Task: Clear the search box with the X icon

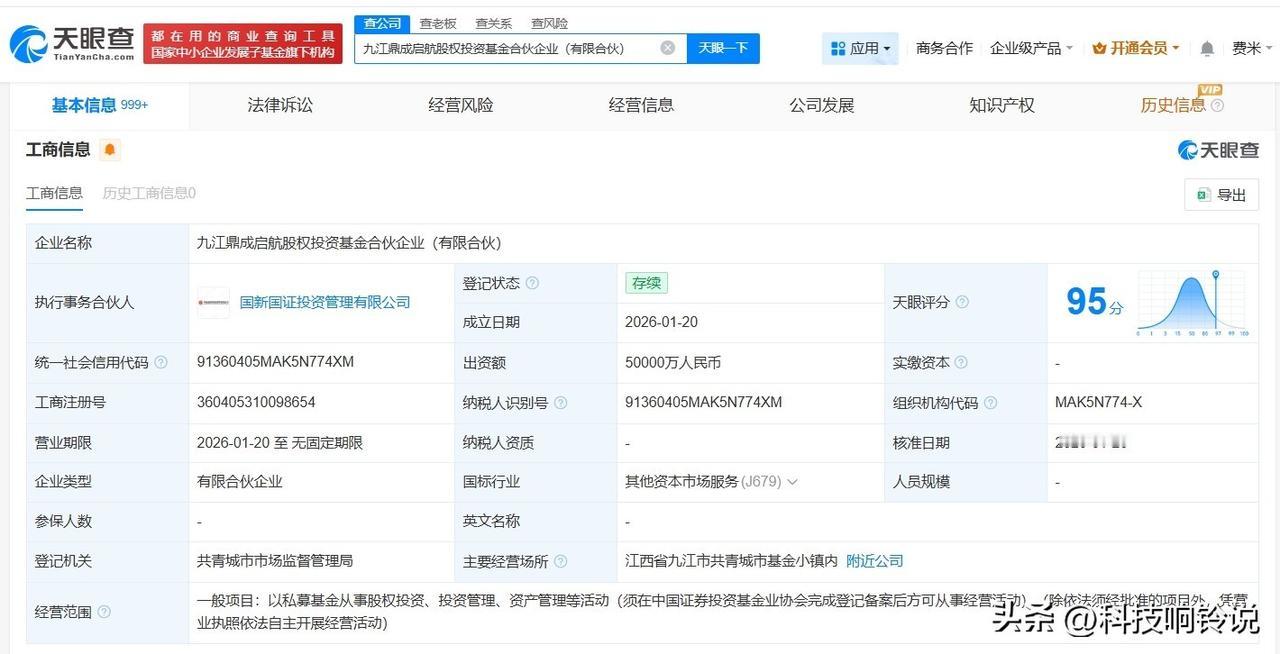Action: point(667,47)
